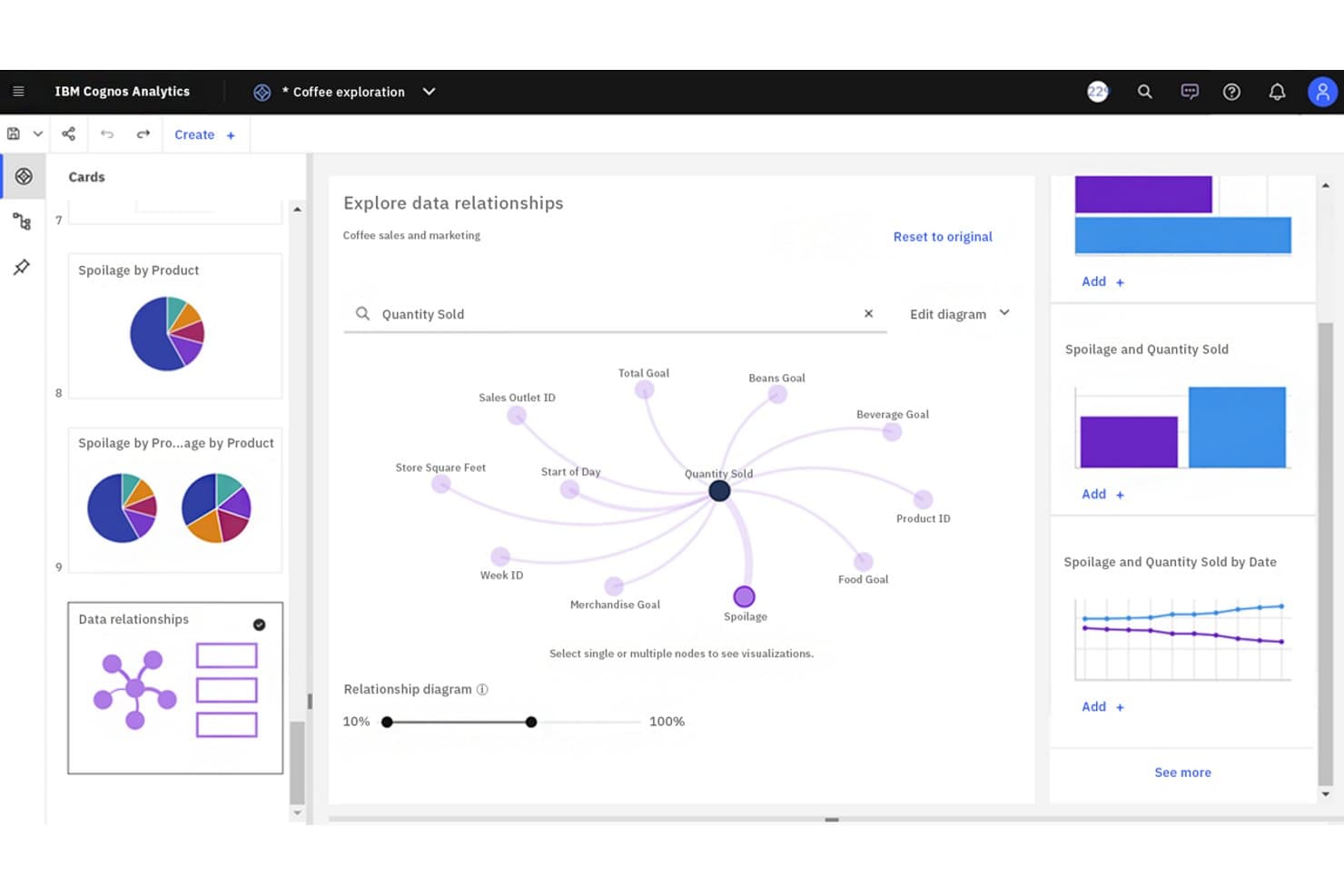Screen dimensions: 1344x896
Task: Open the notifications bell
Action: pos(1277,92)
